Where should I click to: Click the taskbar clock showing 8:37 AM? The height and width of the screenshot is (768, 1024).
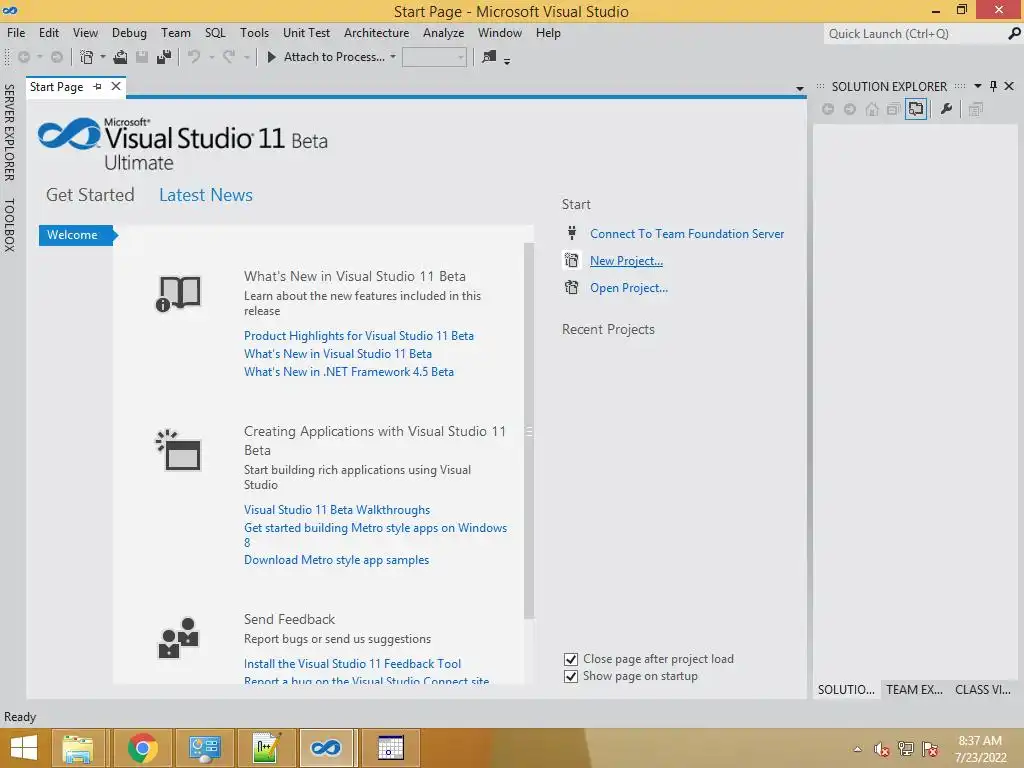click(x=980, y=749)
